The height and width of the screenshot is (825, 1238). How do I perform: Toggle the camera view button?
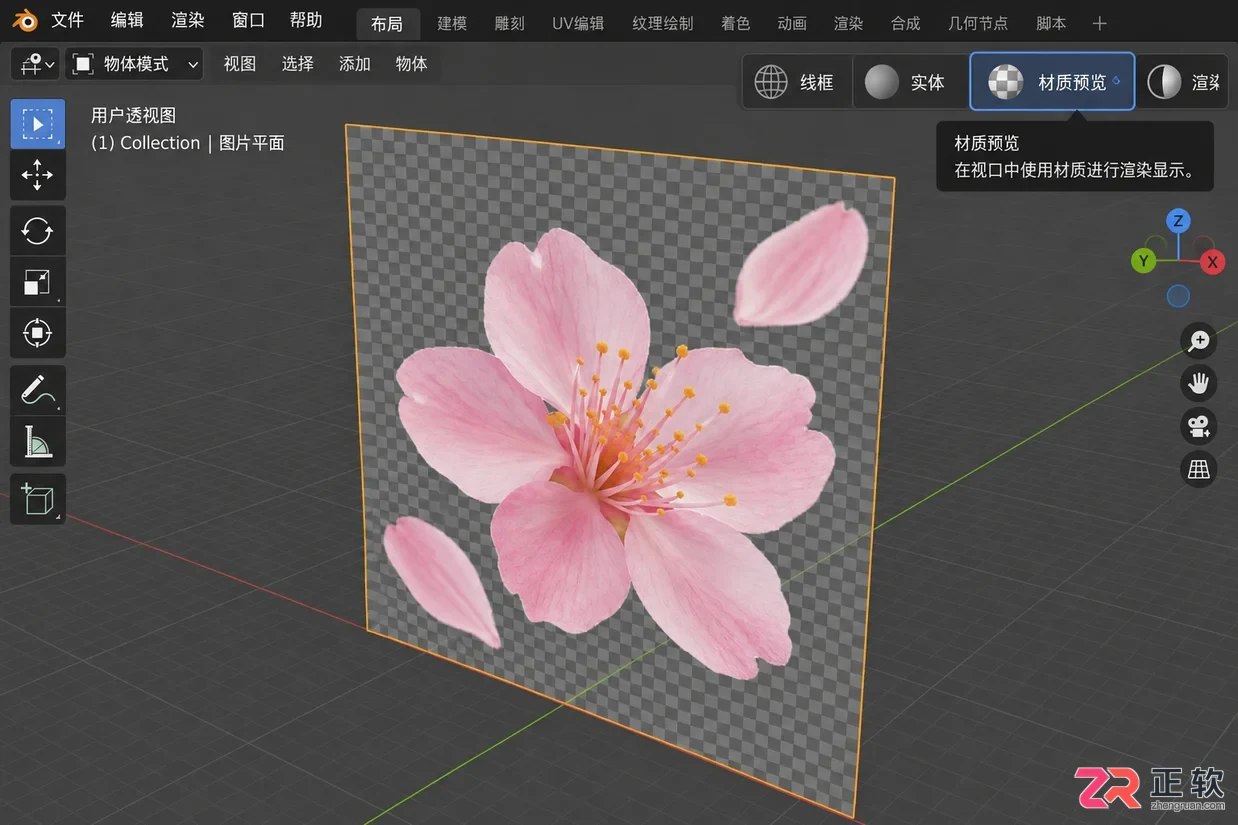tap(1198, 426)
